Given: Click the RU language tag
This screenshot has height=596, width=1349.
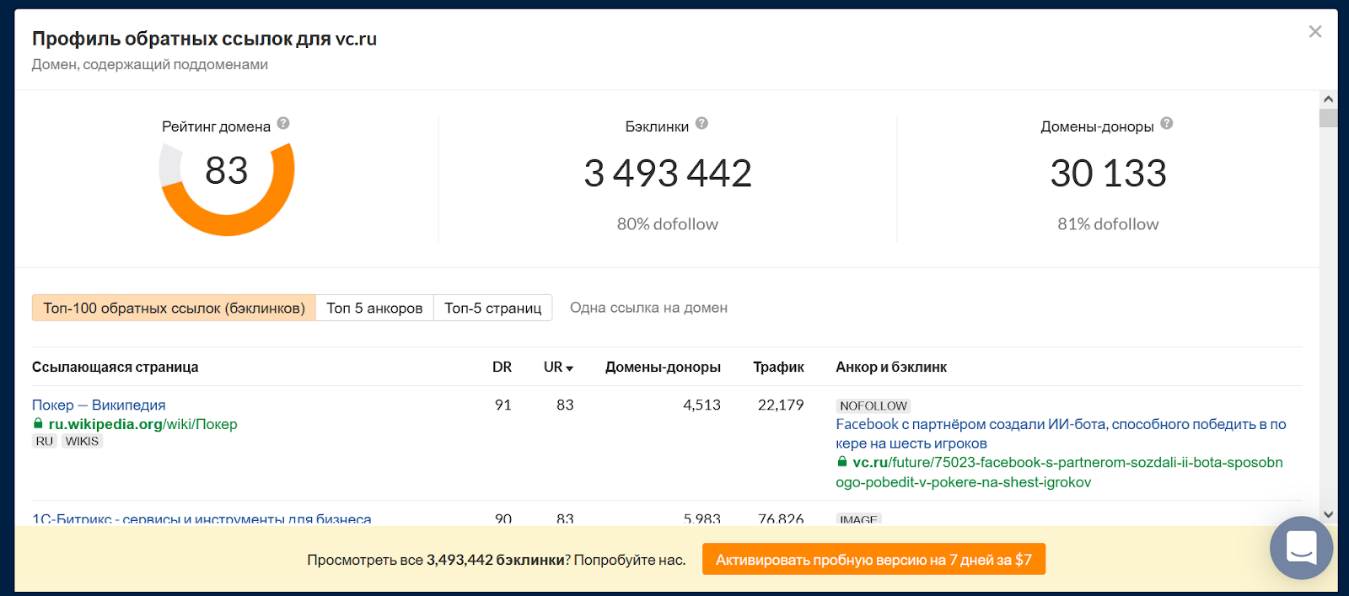Looking at the screenshot, I should click(x=44, y=441).
